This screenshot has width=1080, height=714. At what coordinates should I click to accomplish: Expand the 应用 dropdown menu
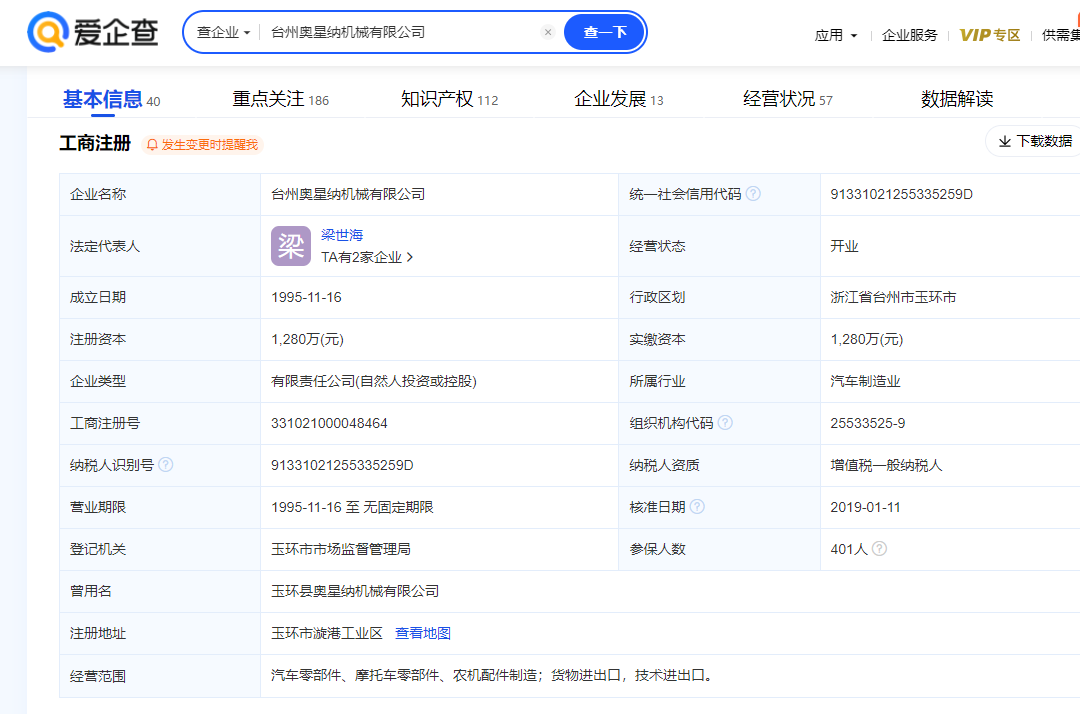[835, 35]
